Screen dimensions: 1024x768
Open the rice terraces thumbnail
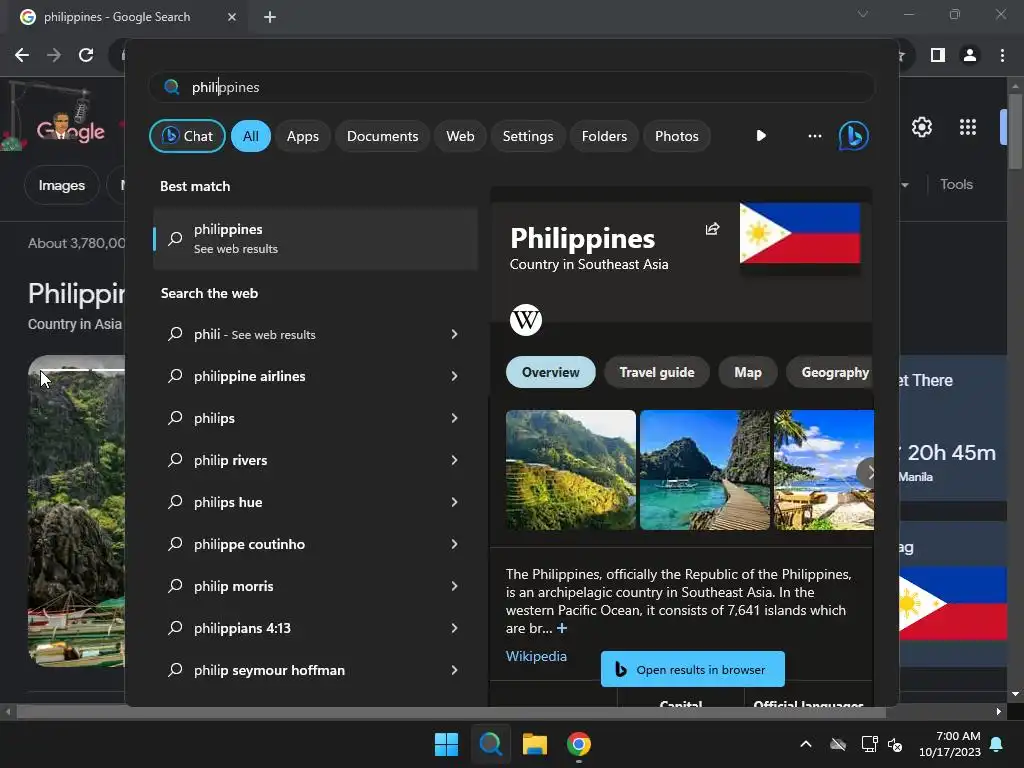[x=570, y=470]
